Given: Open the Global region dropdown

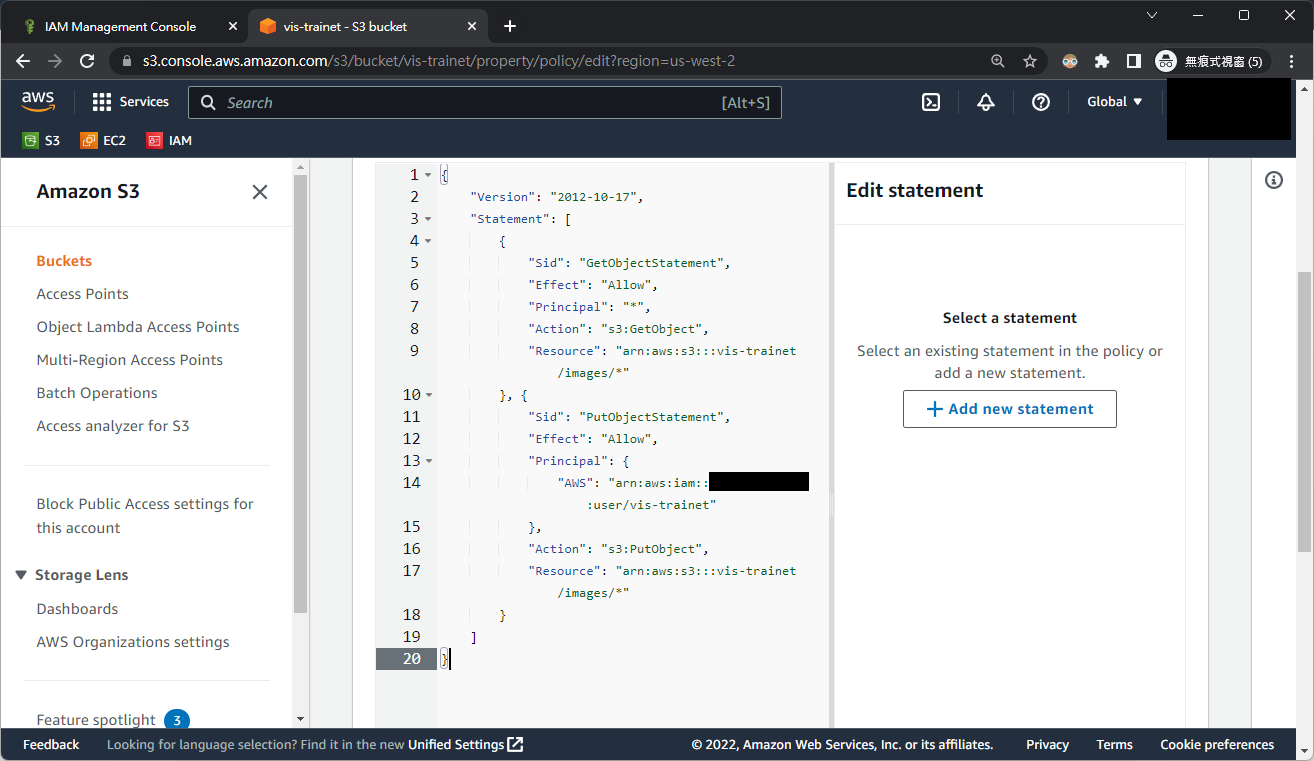Looking at the screenshot, I should [x=1114, y=102].
